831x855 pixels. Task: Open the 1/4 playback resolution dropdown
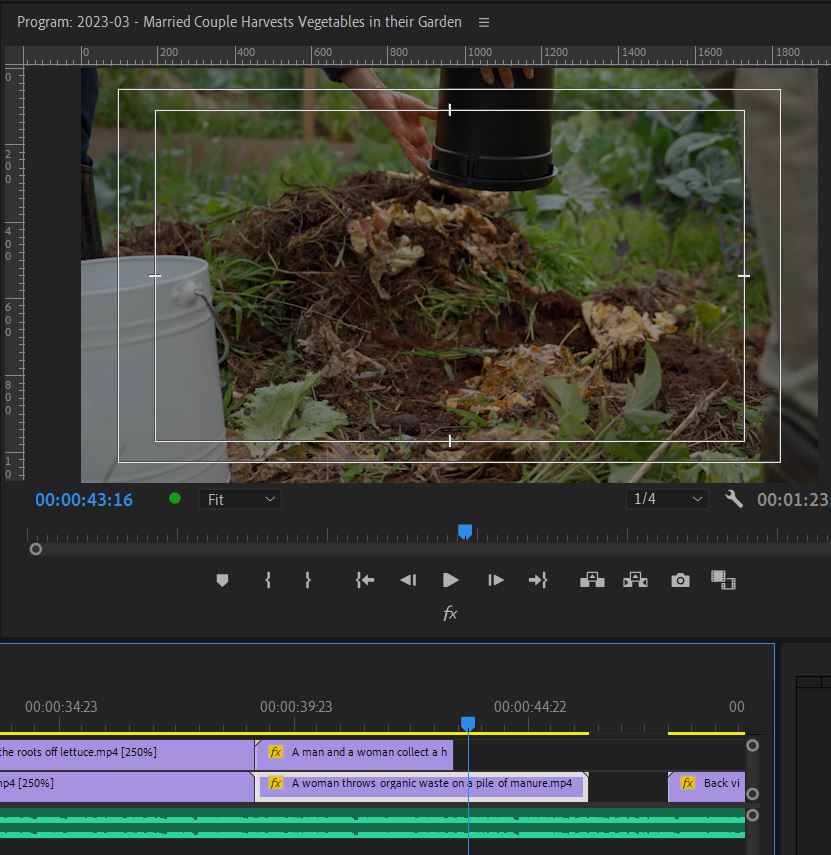coord(667,499)
